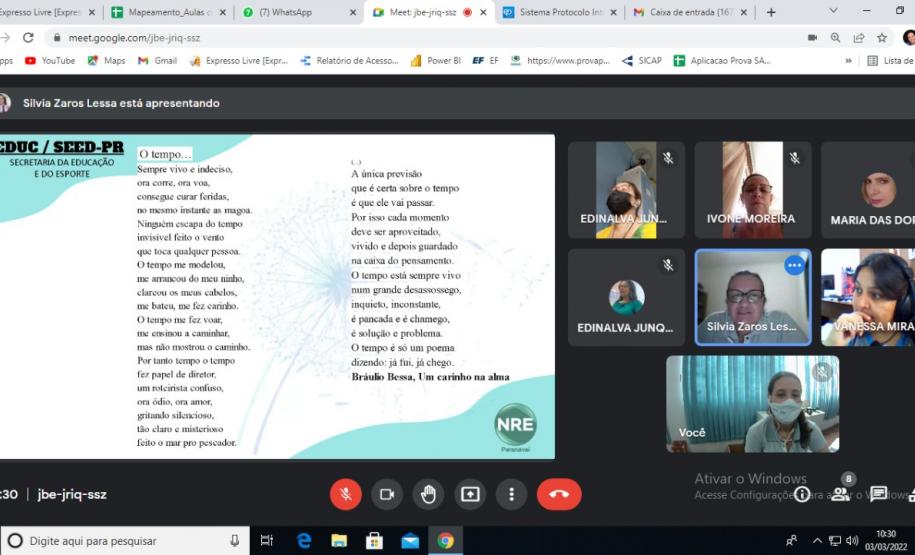Expand hidden bookmarks chevron
This screenshot has height=555, width=915.
pos(848,60)
